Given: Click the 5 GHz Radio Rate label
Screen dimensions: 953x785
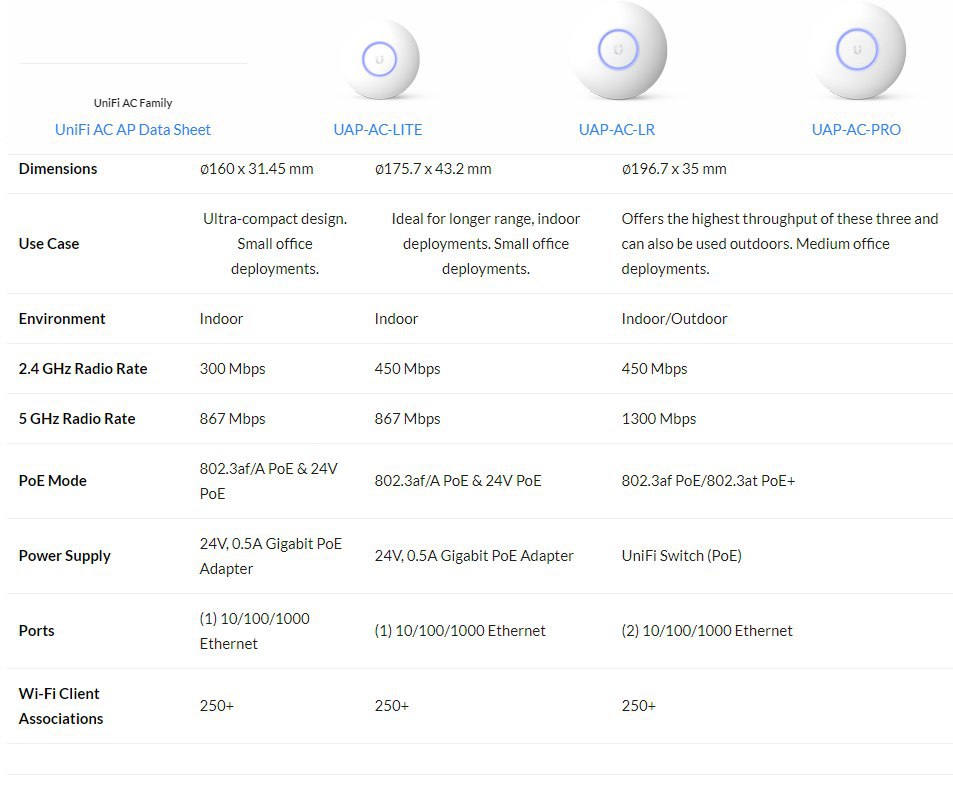Looking at the screenshot, I should (x=77, y=419).
